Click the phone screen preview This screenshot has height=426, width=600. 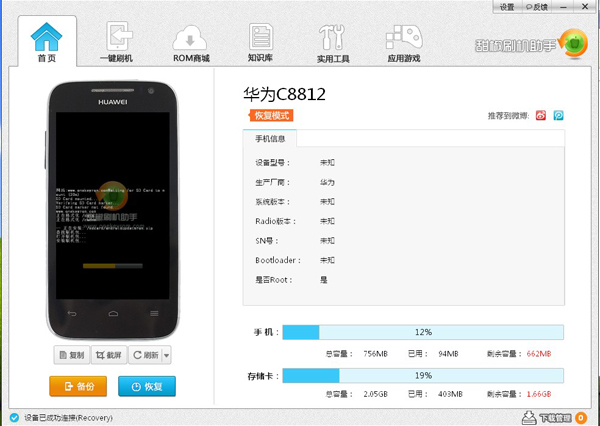pos(112,205)
